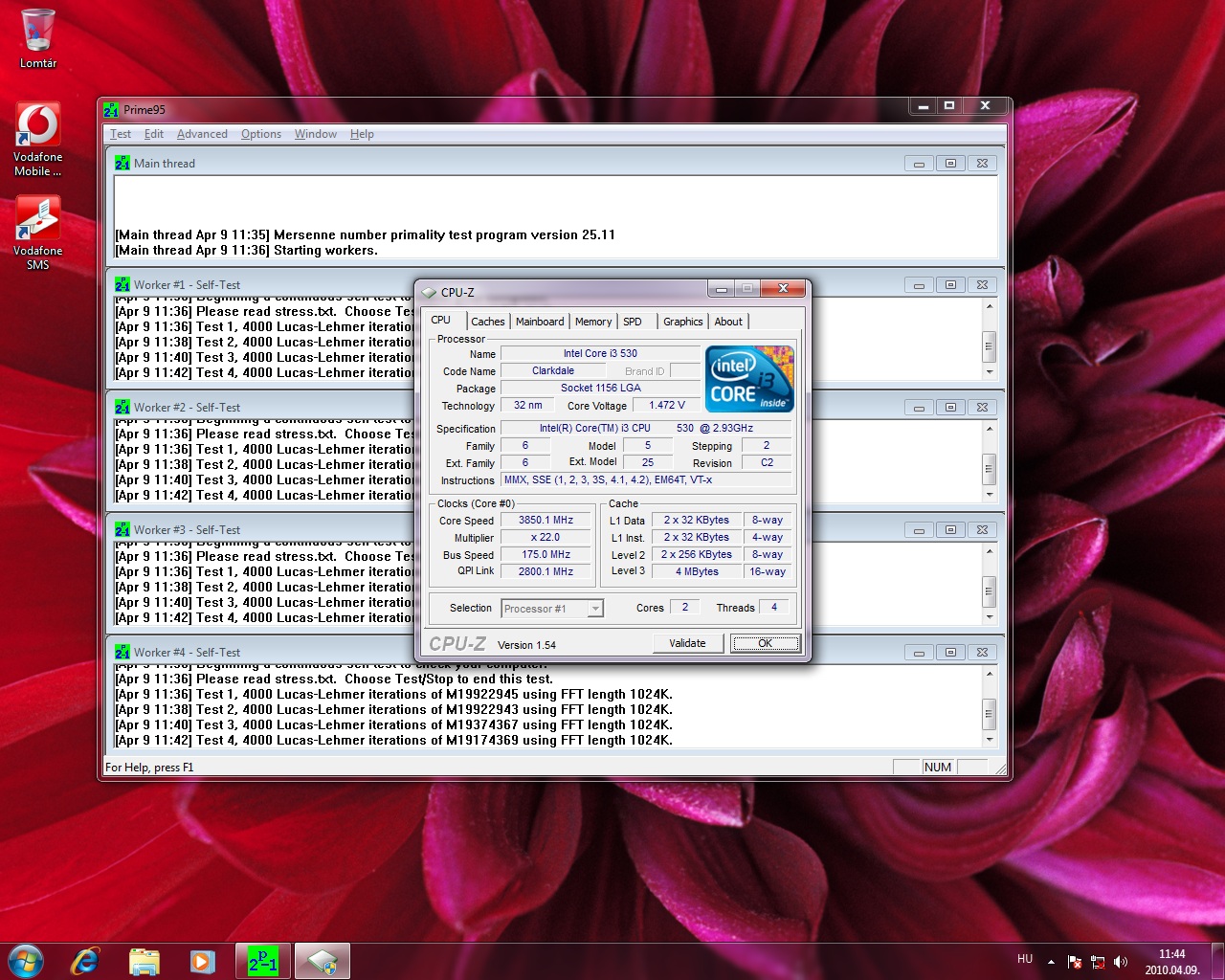The image size is (1225, 980).
Task: Click the QPI Link value 2800.1 MHz
Action: tap(546, 571)
